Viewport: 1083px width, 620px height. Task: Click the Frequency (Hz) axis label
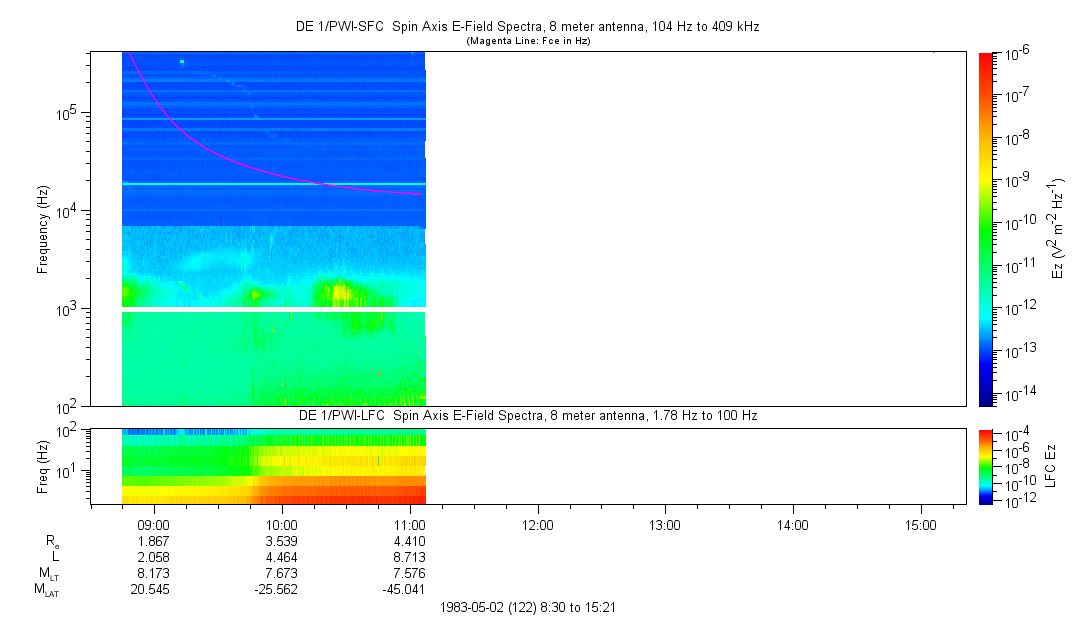pyautogui.click(x=43, y=230)
